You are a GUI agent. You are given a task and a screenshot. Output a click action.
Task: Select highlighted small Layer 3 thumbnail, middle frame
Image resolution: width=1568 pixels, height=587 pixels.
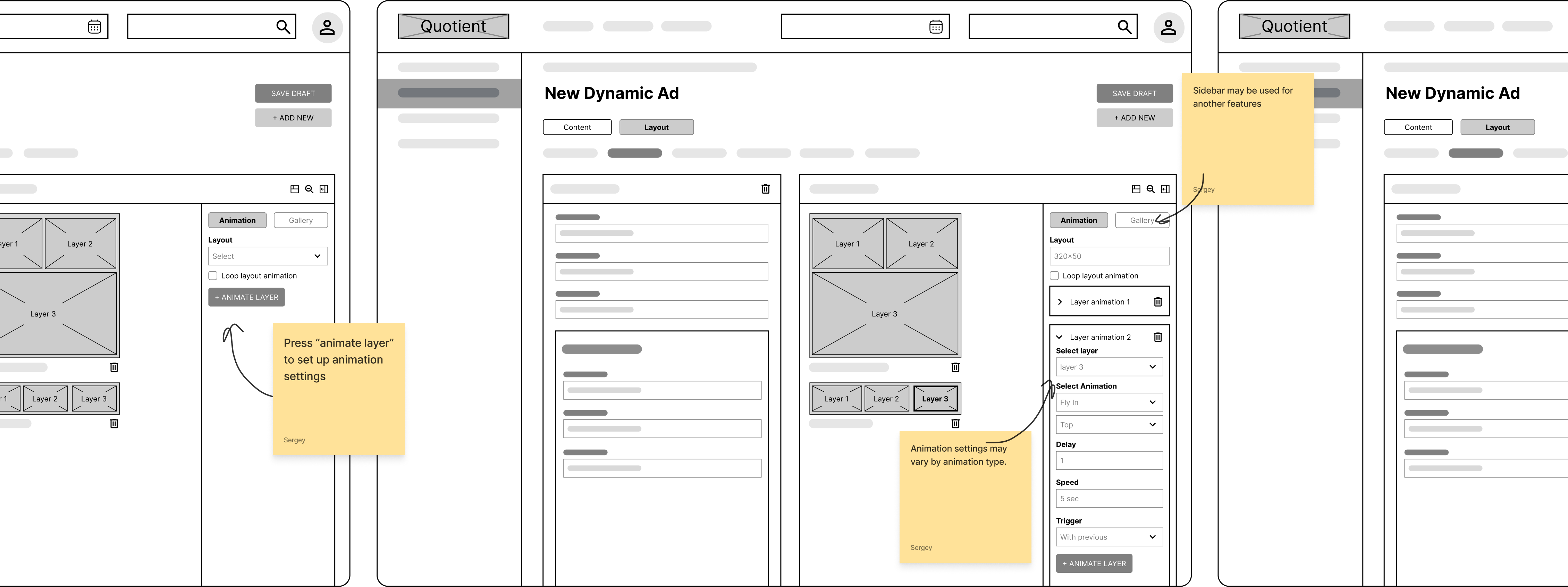[x=936, y=399]
